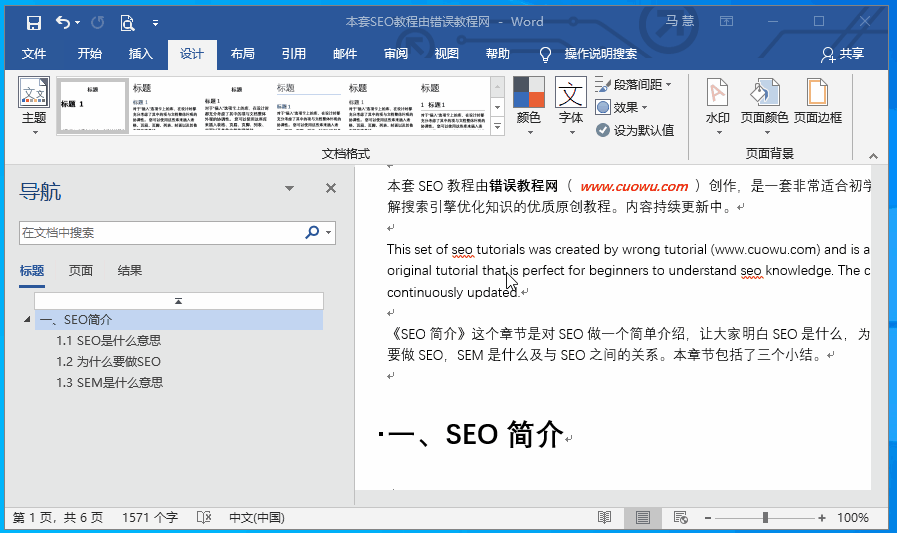Open Print Preview from quick access toolbar
Screen dimensions: 897x533
coord(127,22)
